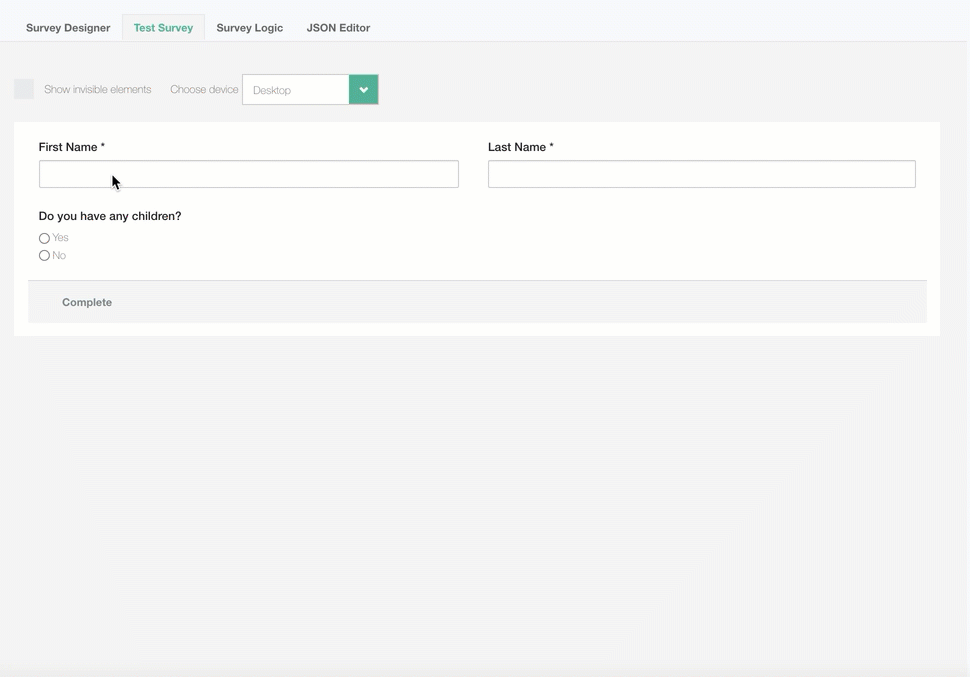Image resolution: width=970 pixels, height=677 pixels.
Task: Click the 'No' answer label text
Action: (59, 256)
